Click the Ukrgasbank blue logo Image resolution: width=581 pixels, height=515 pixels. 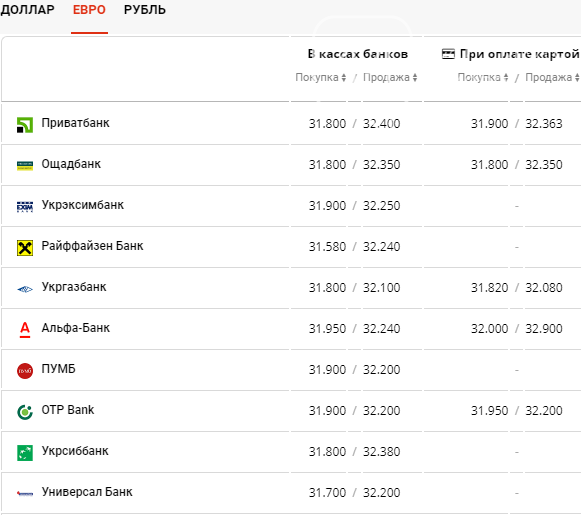tap(25, 289)
